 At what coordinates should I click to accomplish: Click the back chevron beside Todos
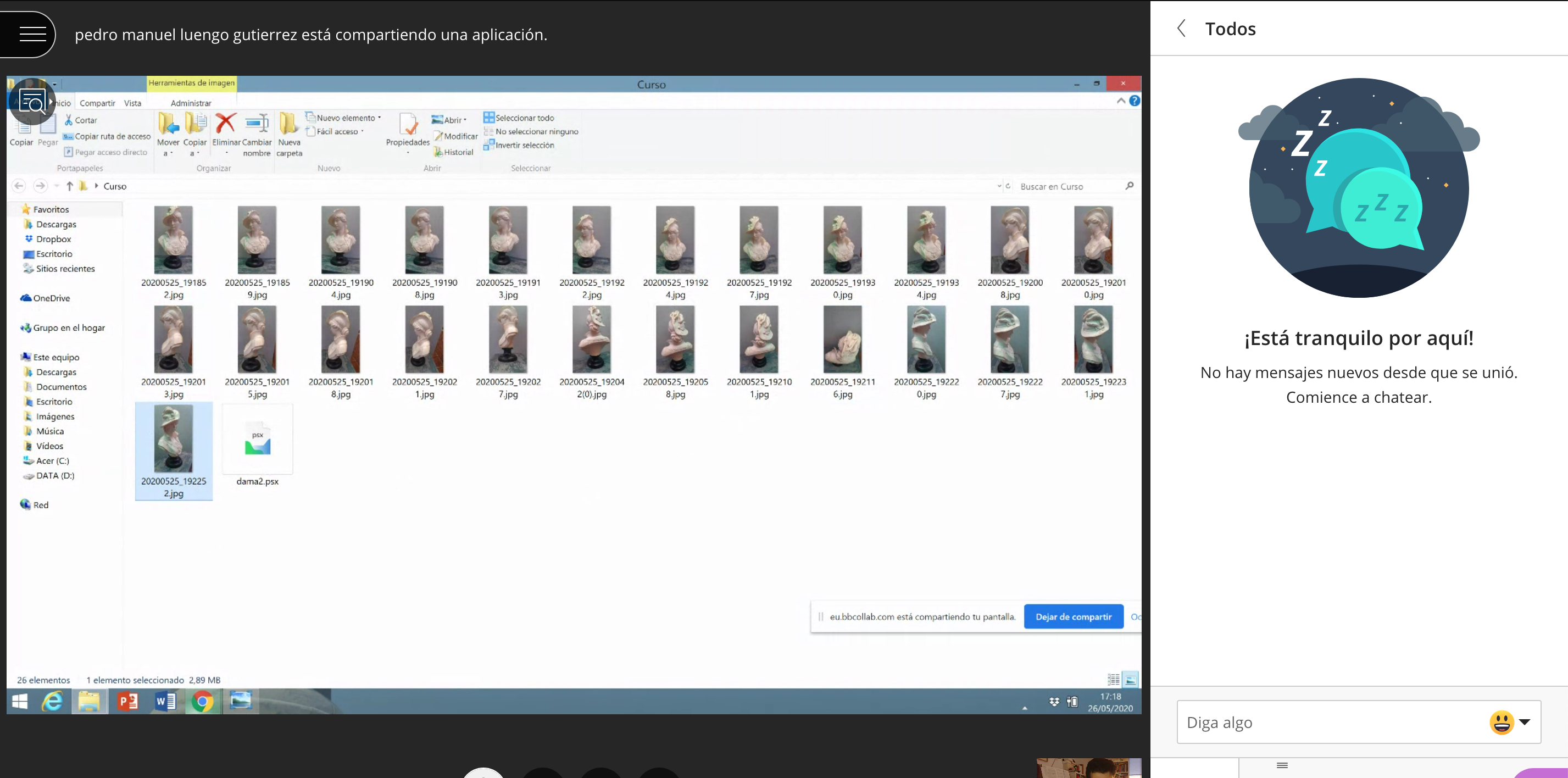pos(1181,29)
